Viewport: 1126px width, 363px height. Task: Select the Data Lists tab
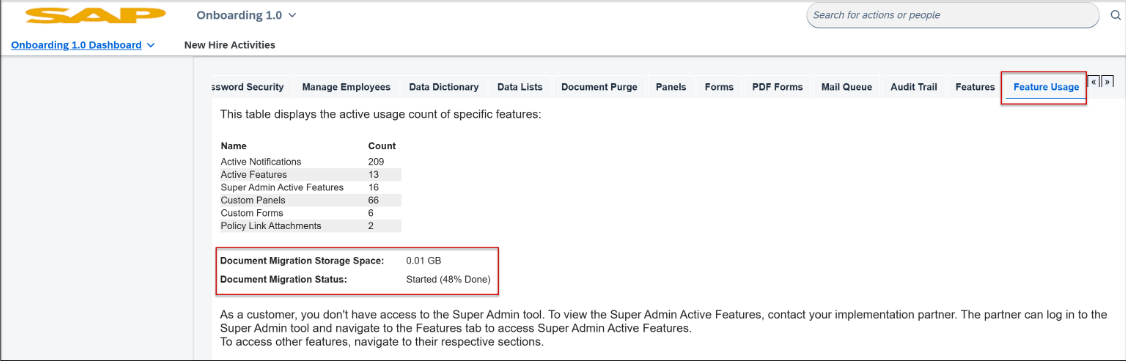520,87
